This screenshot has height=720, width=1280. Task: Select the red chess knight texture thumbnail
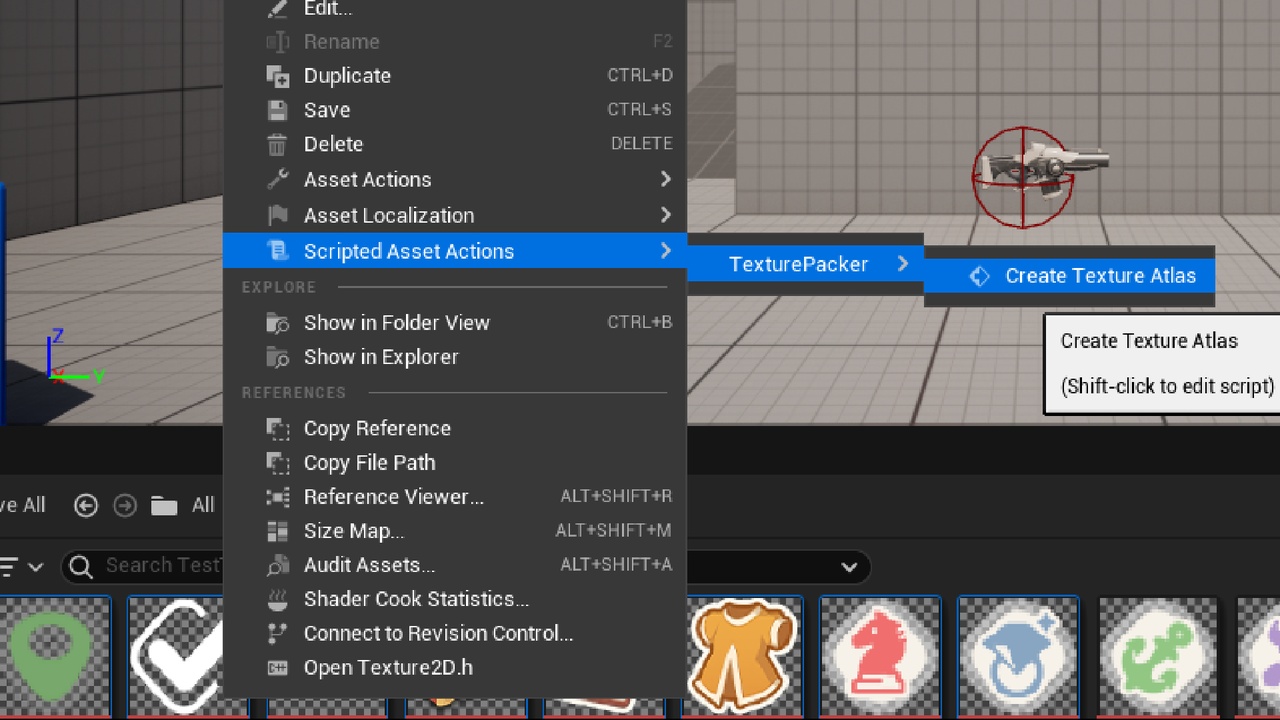(x=880, y=657)
